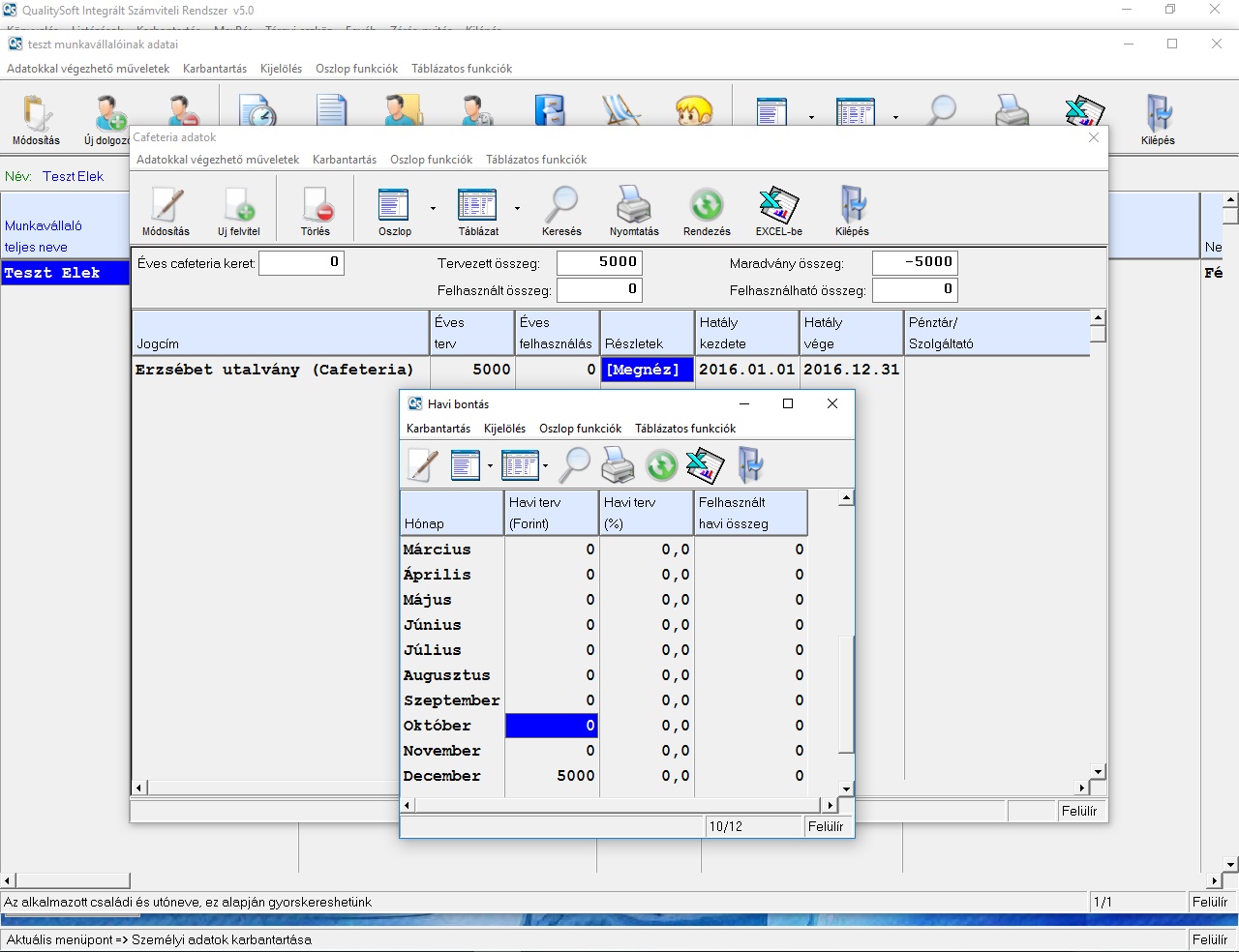
Task: Open Keresés magnifier in Cafeteria toolbar
Action: point(561,210)
